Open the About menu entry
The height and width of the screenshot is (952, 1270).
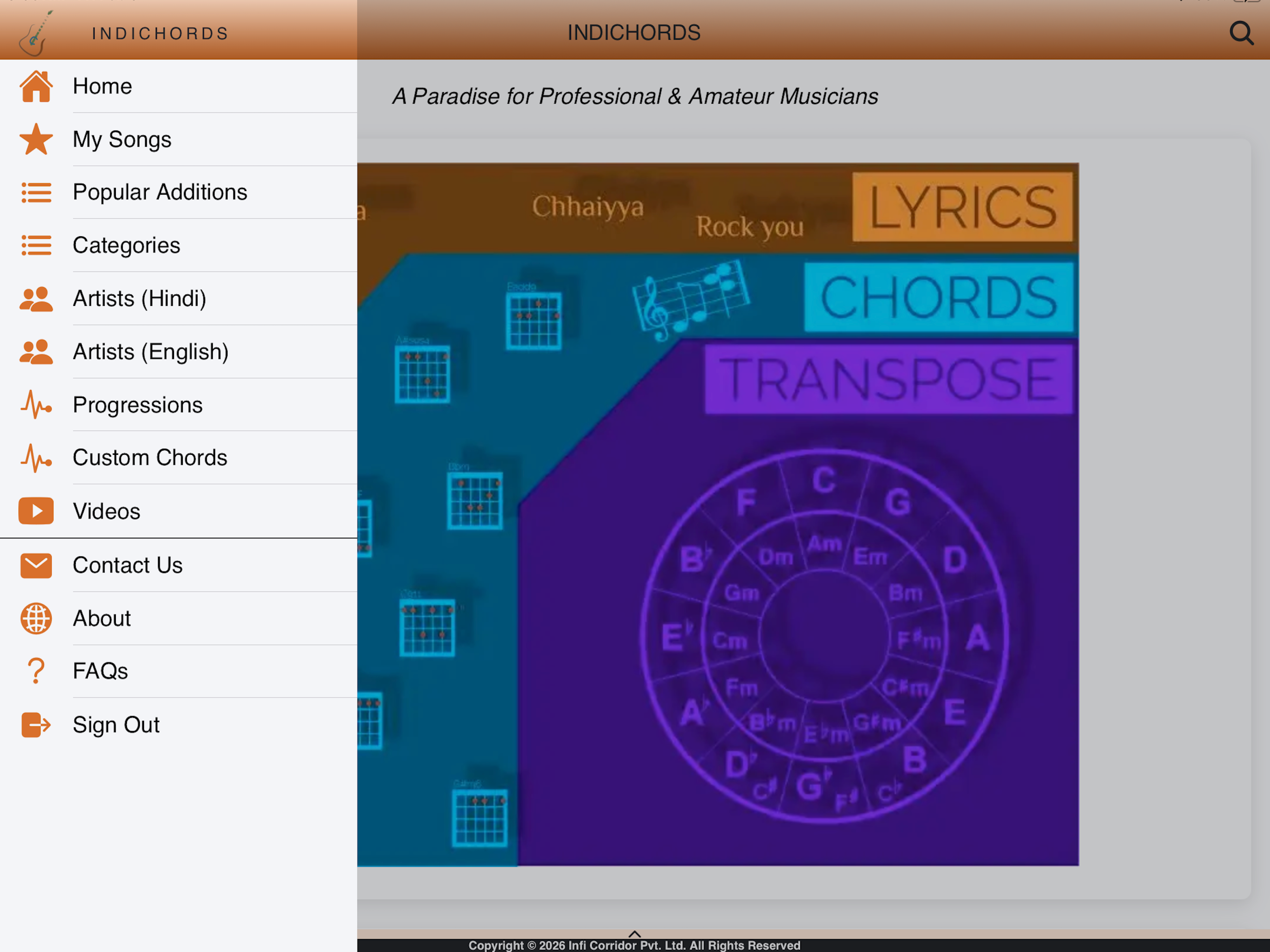pyautogui.click(x=179, y=619)
